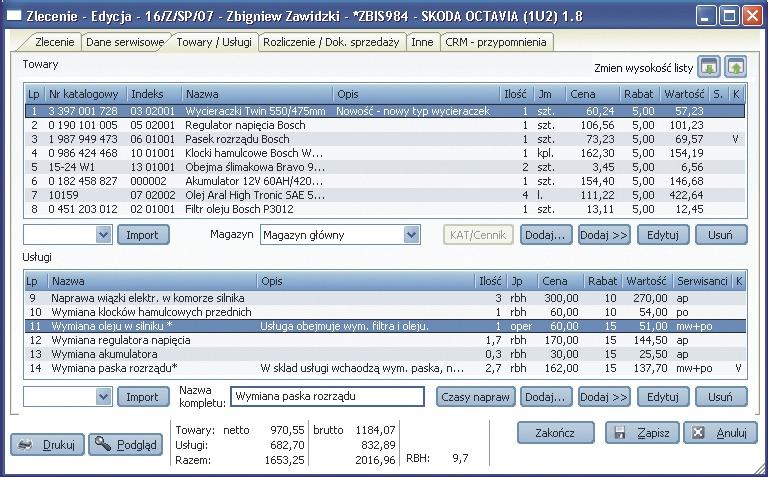Screen dimensions: 768x477
Task: Click the V mark in Pasek rozrządu Bosch row
Action: click(x=735, y=139)
